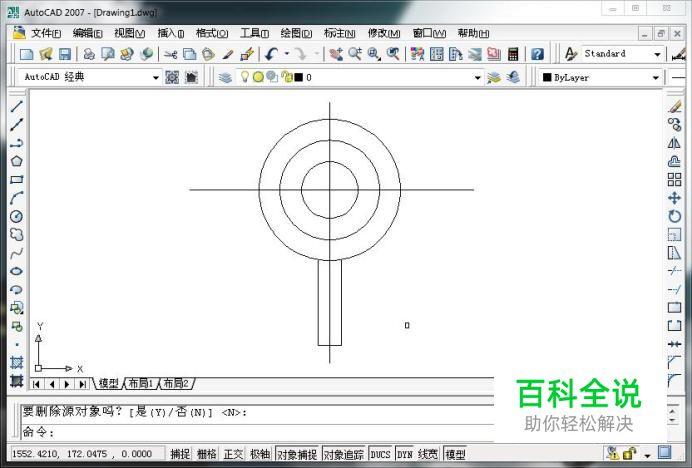Toggle the layer lightbulb on/off icon

pyautogui.click(x=244, y=77)
